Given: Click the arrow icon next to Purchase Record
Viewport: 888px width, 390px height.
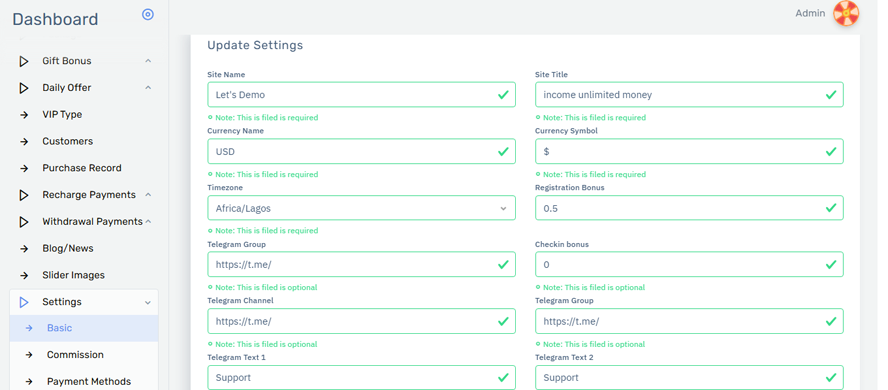Looking at the screenshot, I should click(x=24, y=168).
